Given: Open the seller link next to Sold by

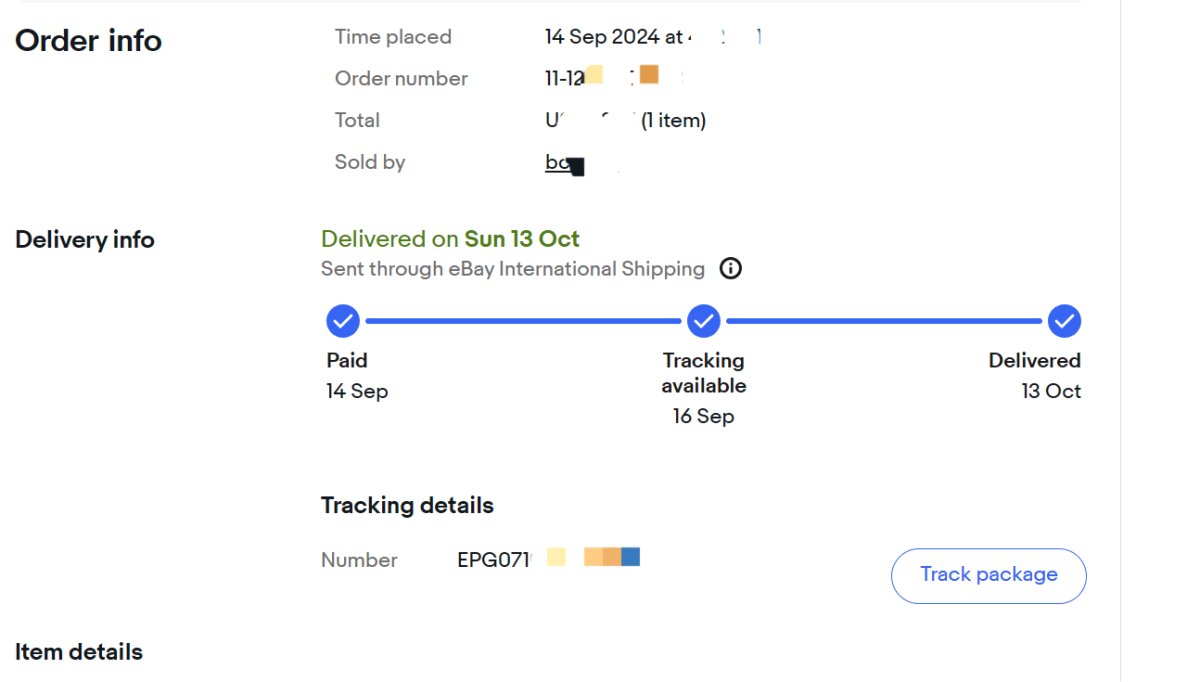Looking at the screenshot, I should click(565, 163).
